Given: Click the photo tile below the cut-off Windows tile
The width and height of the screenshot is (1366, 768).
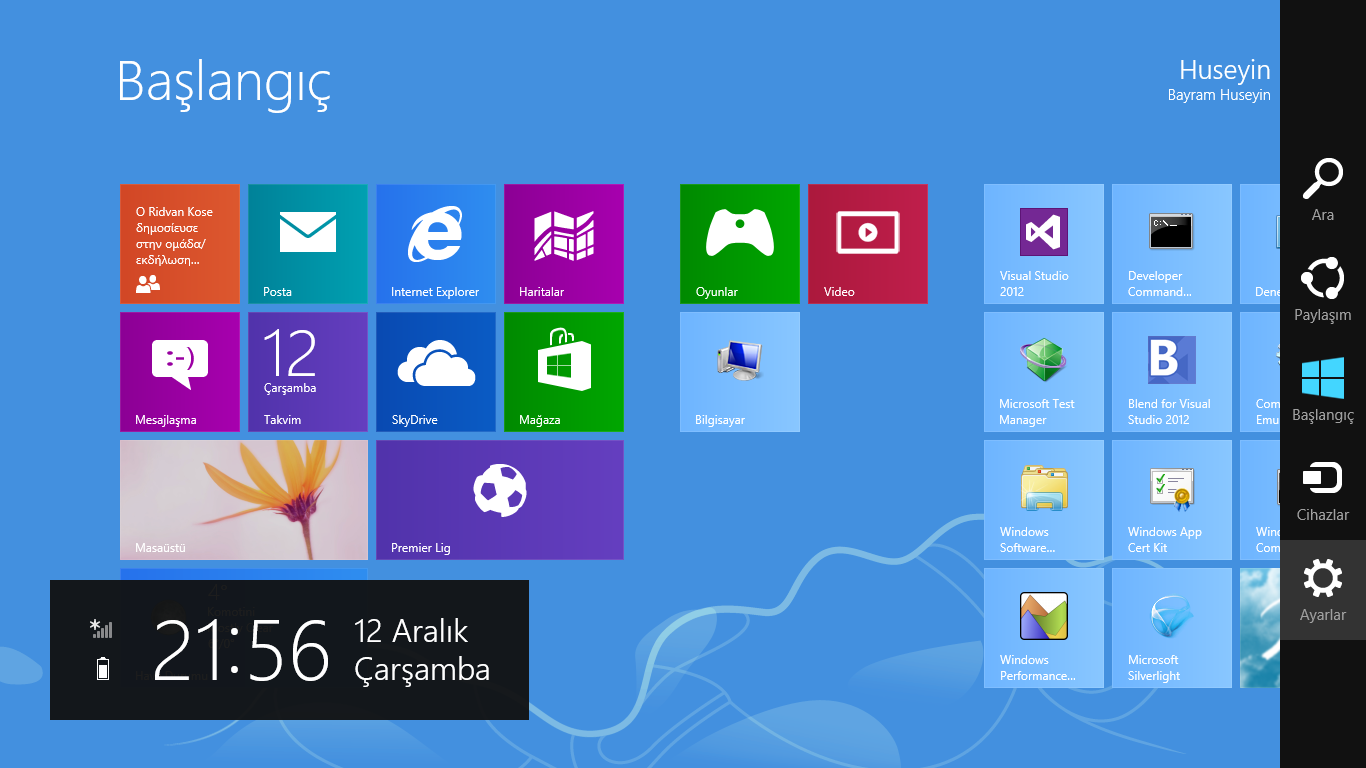Looking at the screenshot, I should tap(1260, 628).
